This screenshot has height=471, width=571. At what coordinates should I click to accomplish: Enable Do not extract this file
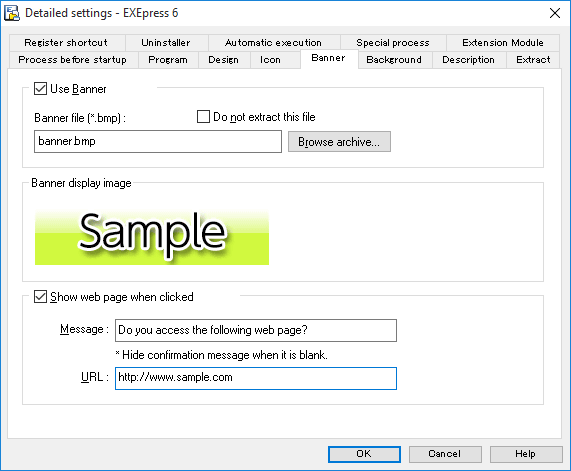203,117
